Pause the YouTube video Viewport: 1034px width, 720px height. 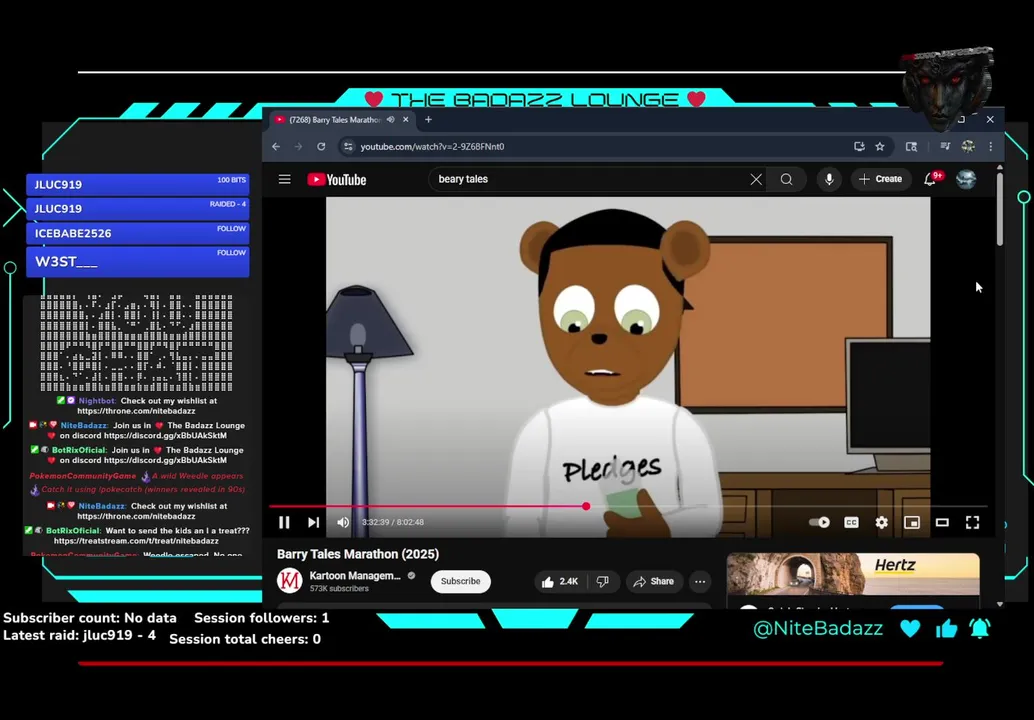coord(284,522)
